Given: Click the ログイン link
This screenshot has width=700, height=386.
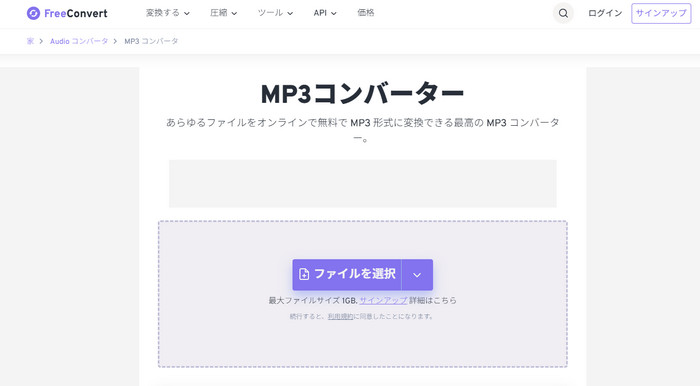Looking at the screenshot, I should click(x=605, y=13).
